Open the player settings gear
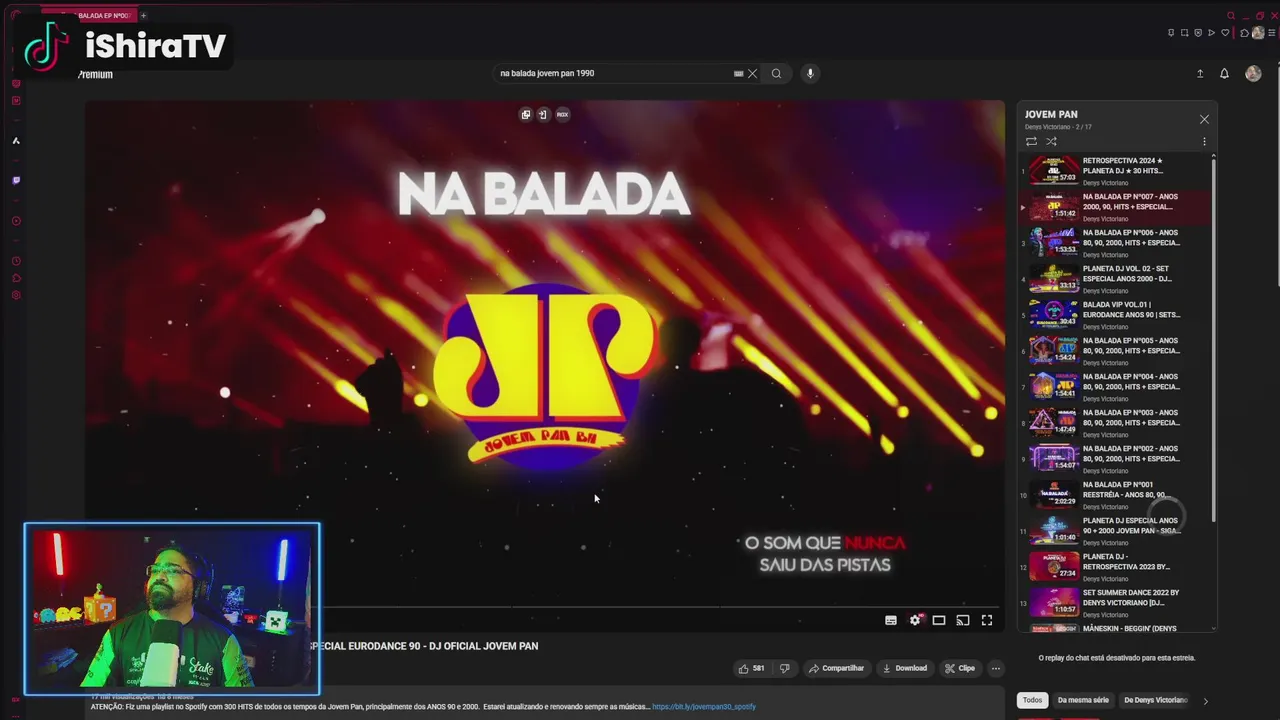 pyautogui.click(x=915, y=620)
